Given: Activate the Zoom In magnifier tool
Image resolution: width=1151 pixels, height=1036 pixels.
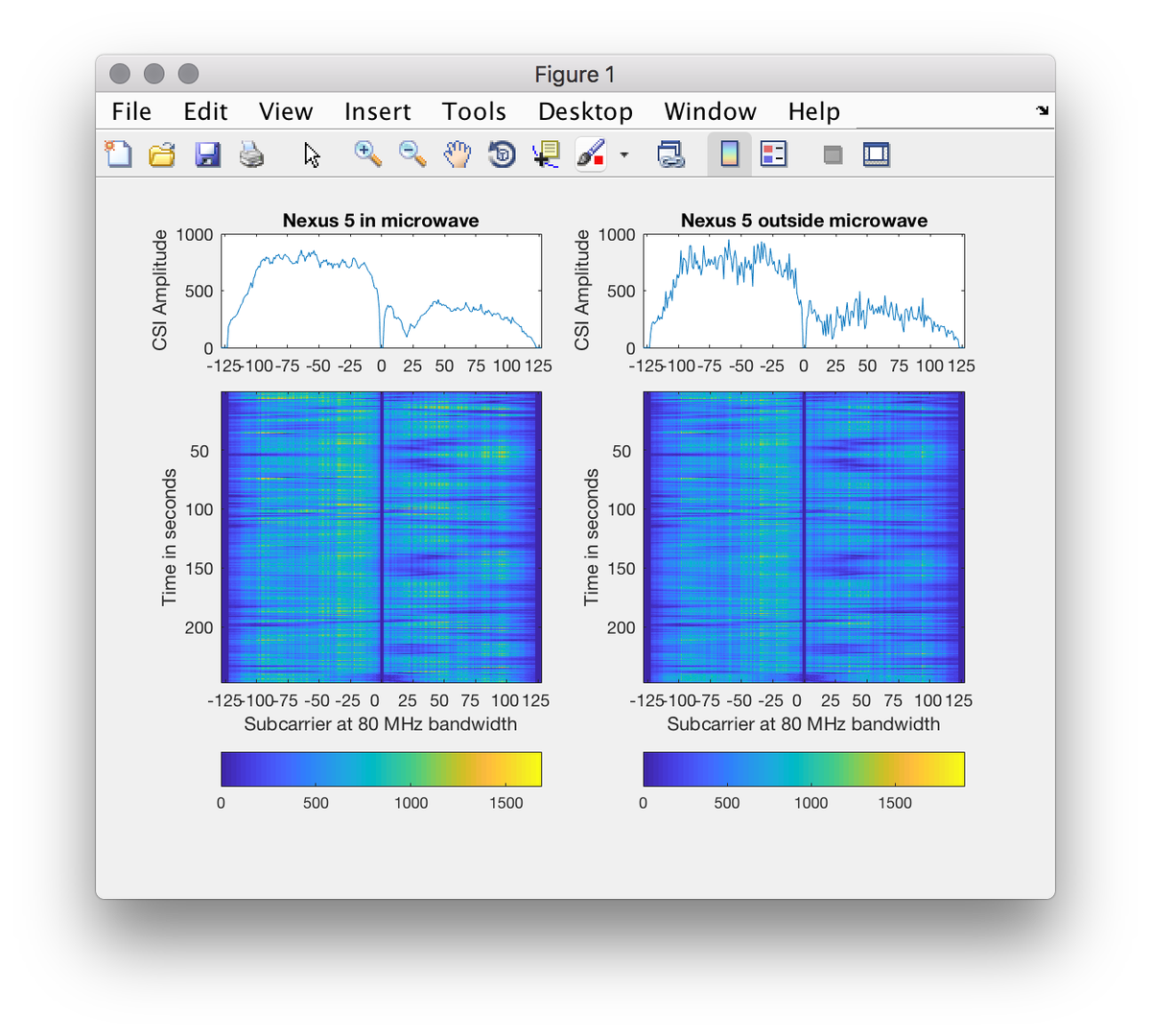Looking at the screenshot, I should pos(367,153).
